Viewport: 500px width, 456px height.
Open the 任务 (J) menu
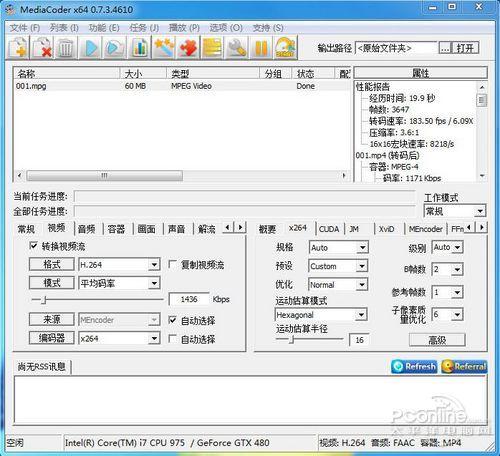tap(144, 28)
